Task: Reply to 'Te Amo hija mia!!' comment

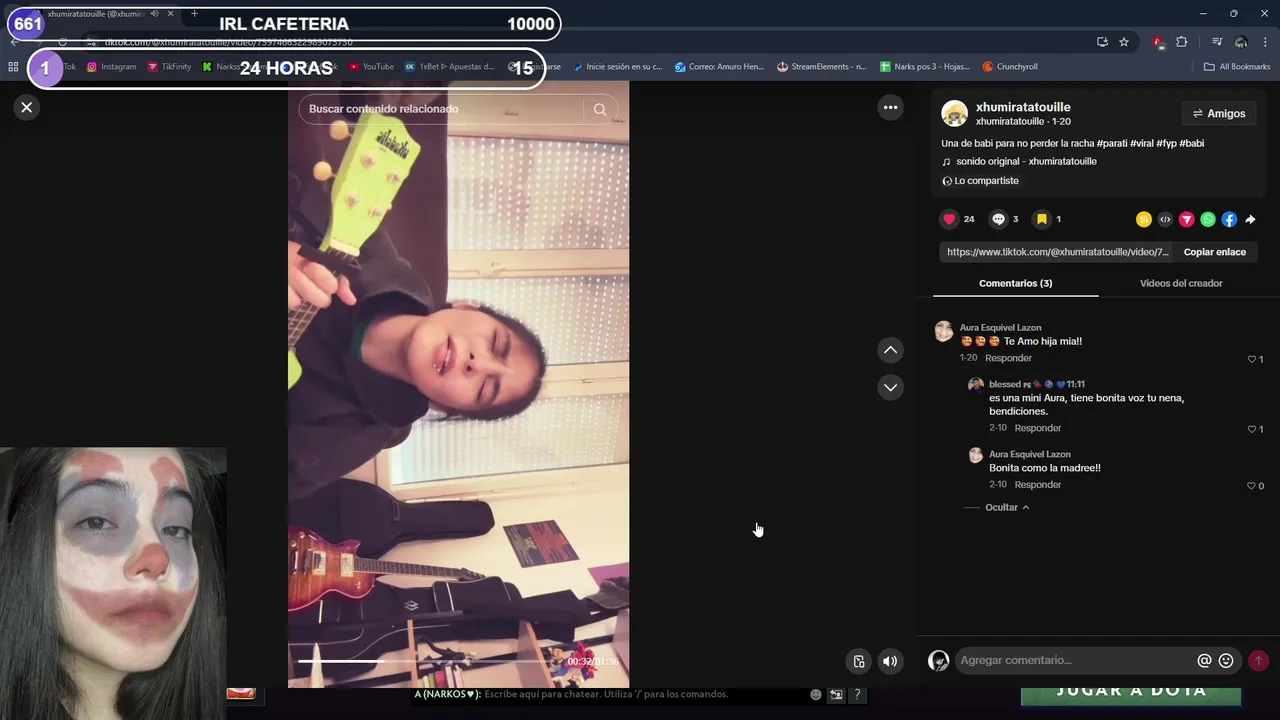Action: [x=1008, y=358]
